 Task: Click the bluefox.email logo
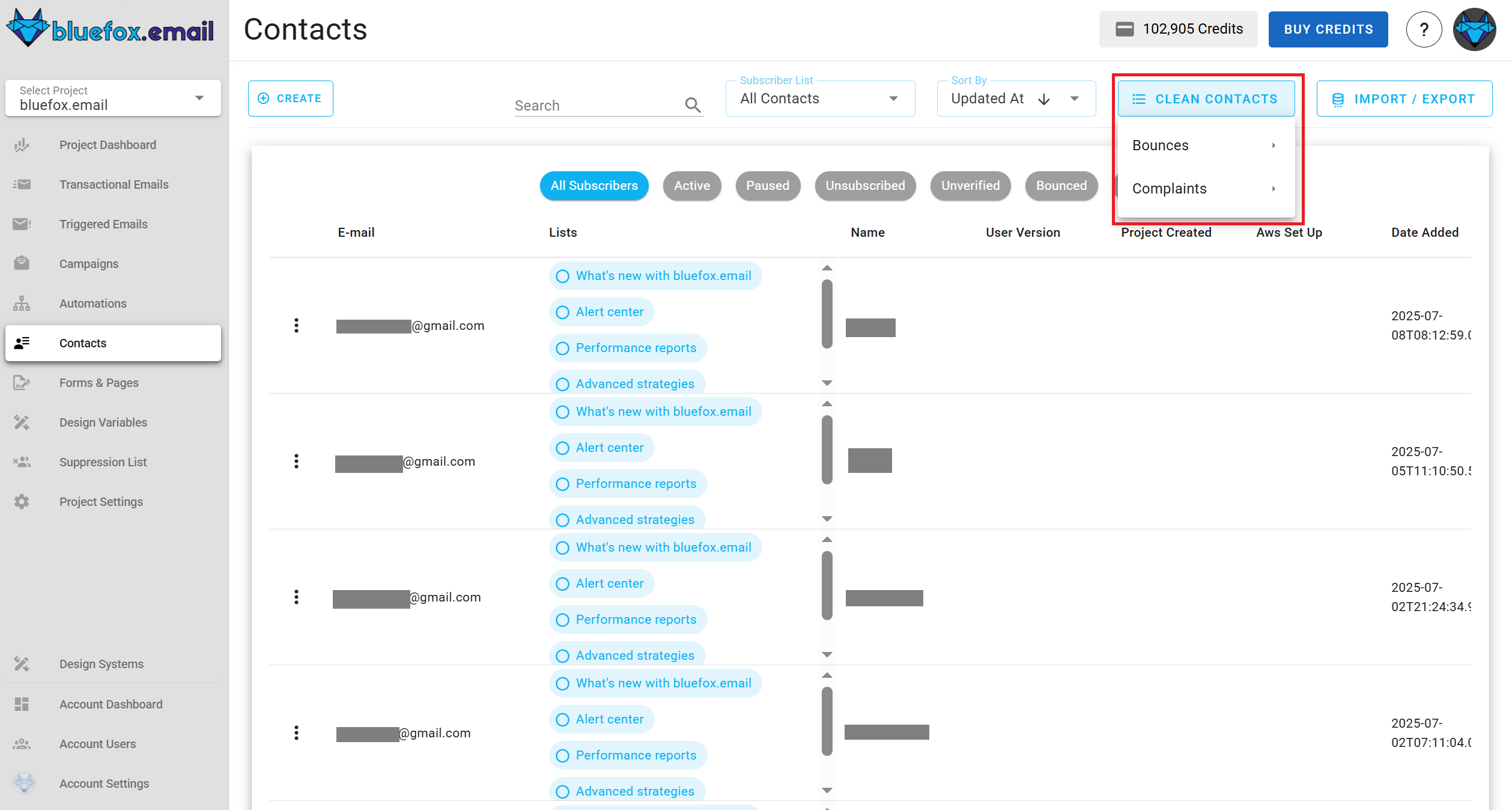point(111,28)
